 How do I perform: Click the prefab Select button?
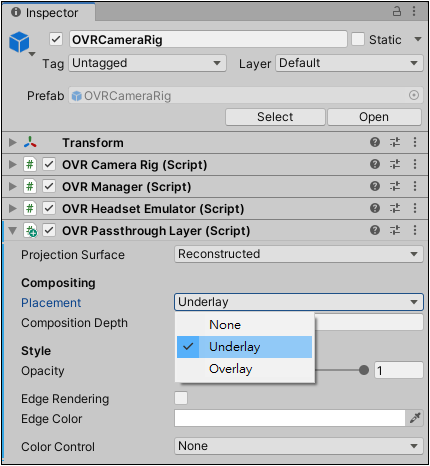(x=275, y=117)
